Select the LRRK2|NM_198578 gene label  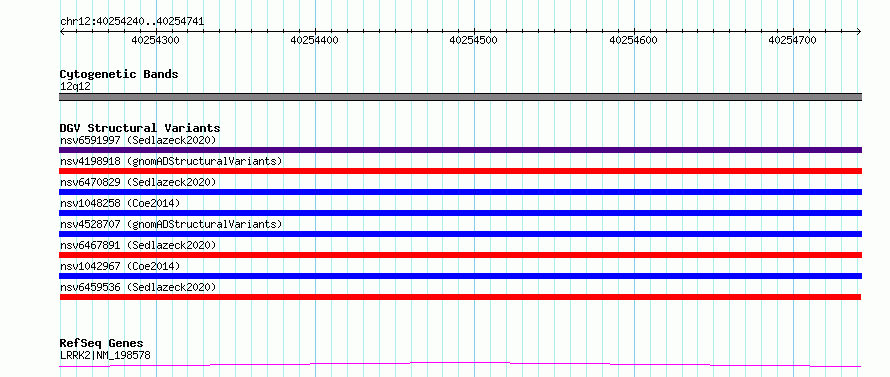point(105,355)
